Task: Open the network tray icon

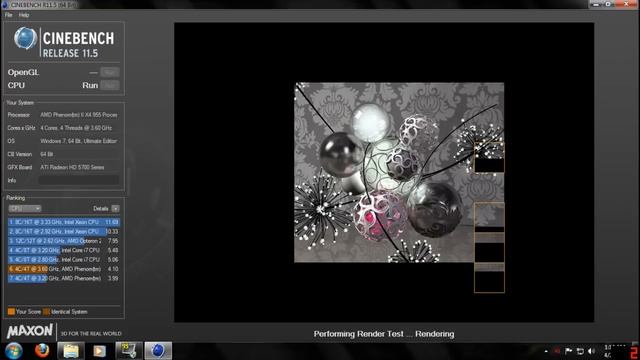Action: 580,351
